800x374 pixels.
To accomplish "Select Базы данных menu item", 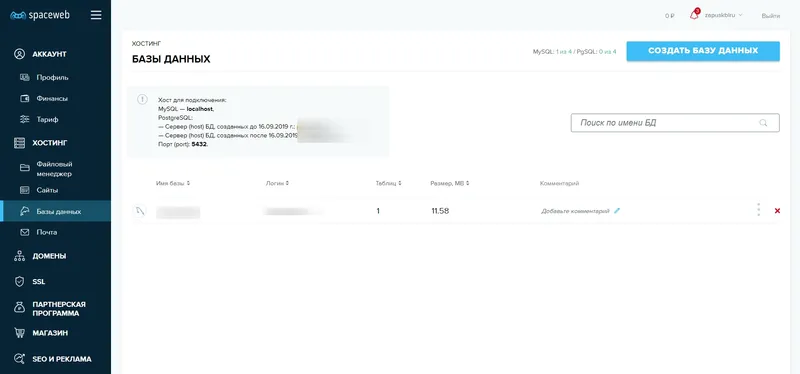I will point(59,211).
